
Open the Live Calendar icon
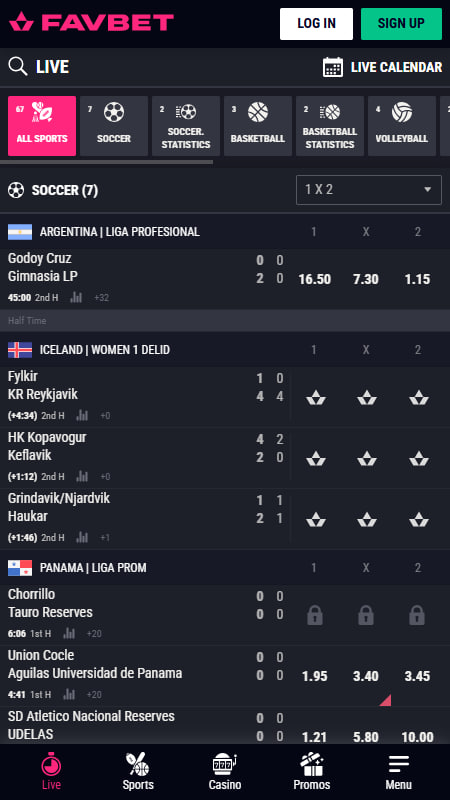333,67
